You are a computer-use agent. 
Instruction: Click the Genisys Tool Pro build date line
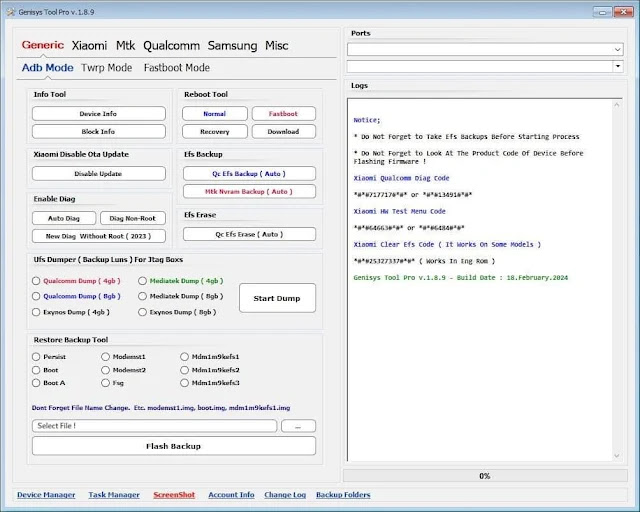(460, 278)
